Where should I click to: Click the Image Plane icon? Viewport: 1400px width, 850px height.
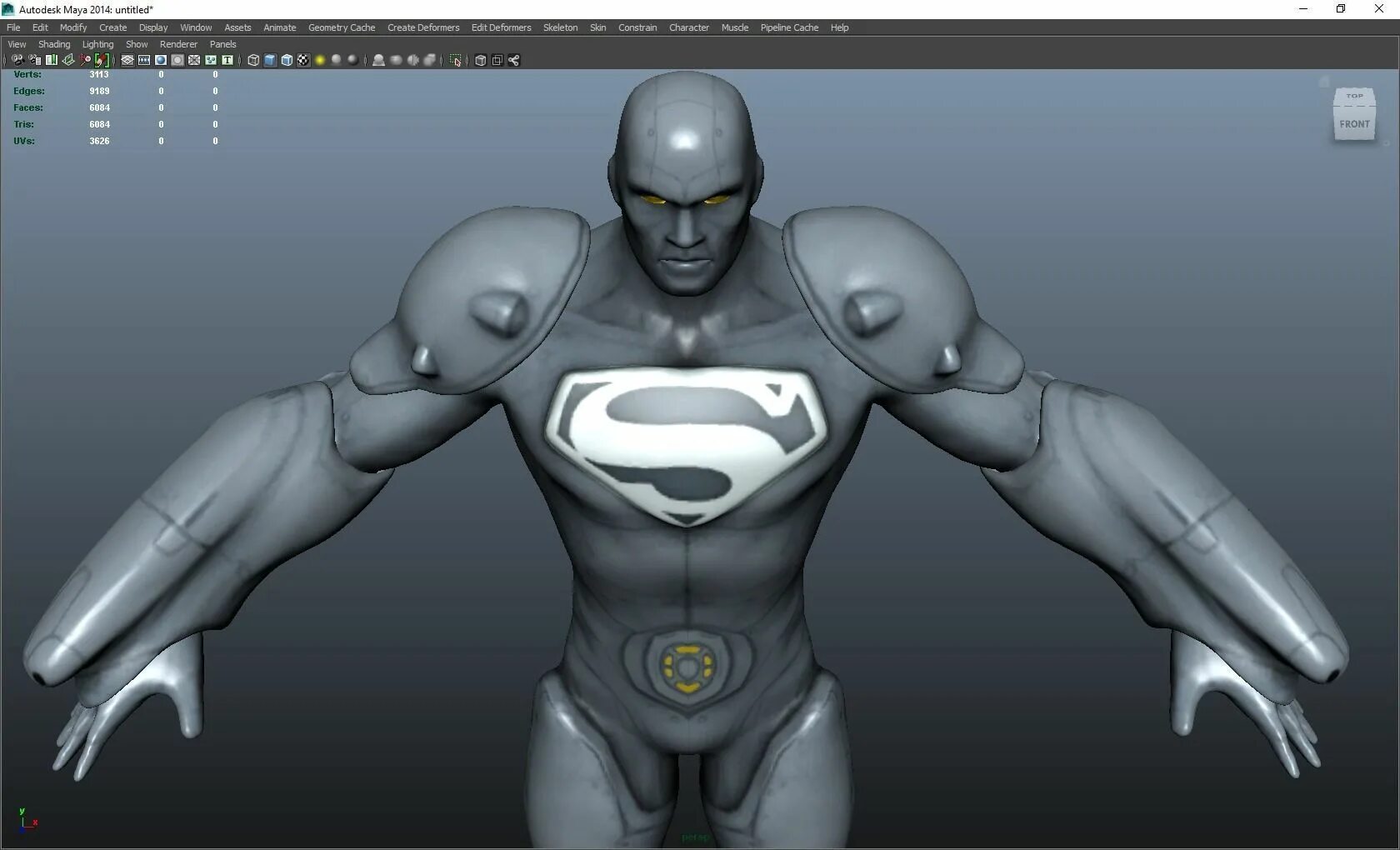coord(68,60)
